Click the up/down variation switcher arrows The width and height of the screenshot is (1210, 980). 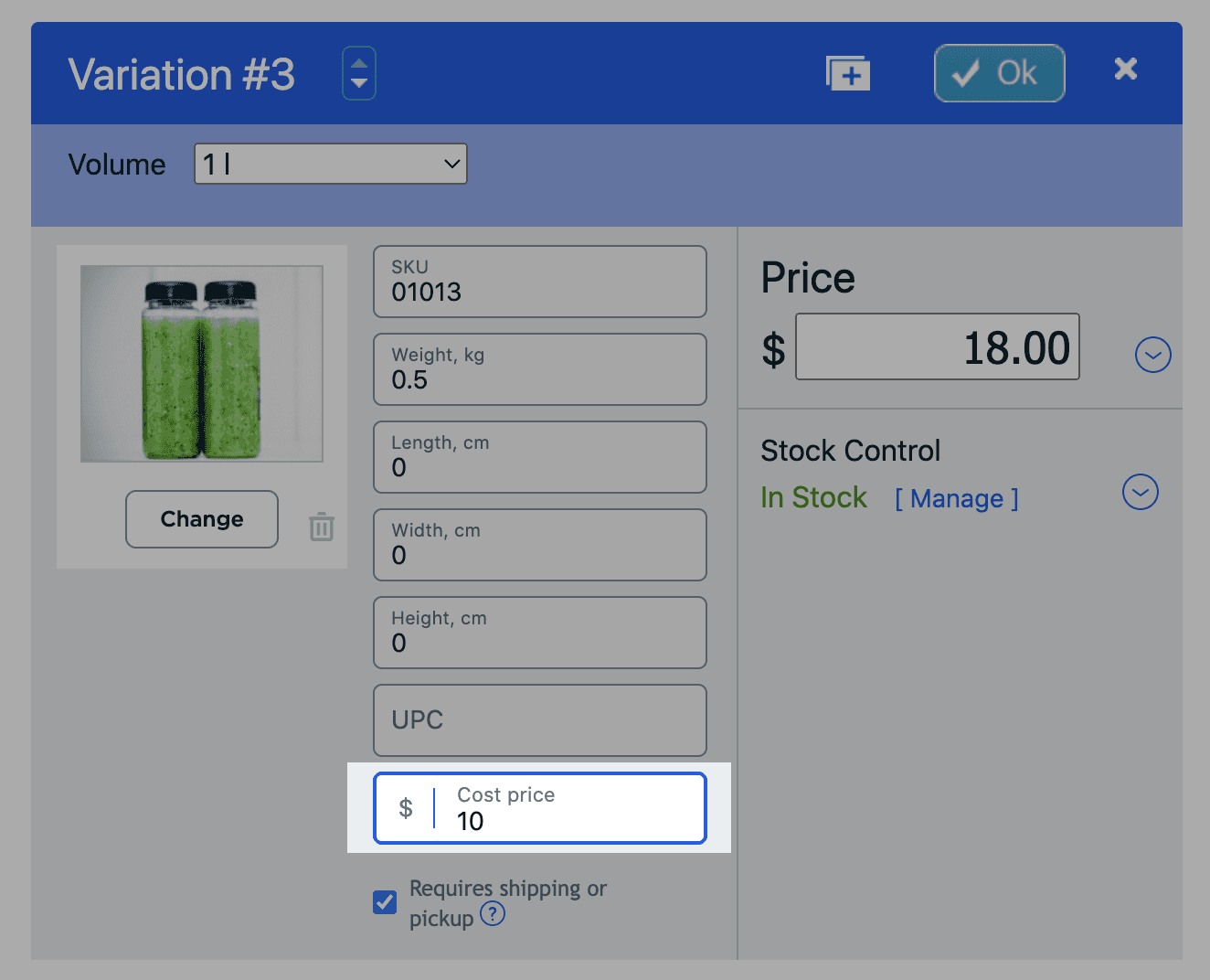(359, 73)
